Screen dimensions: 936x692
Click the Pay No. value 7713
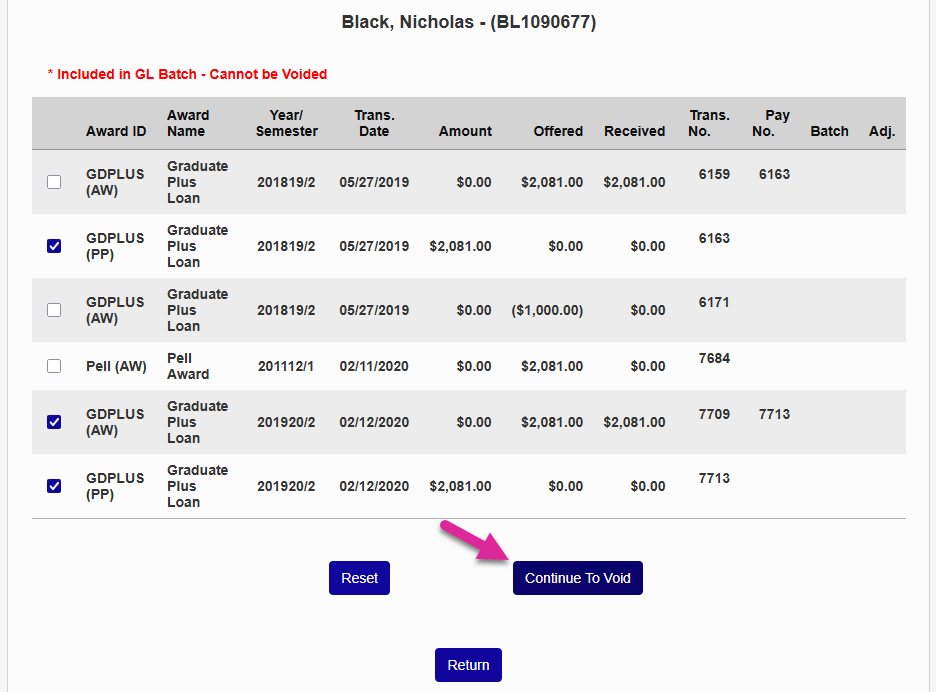point(774,414)
